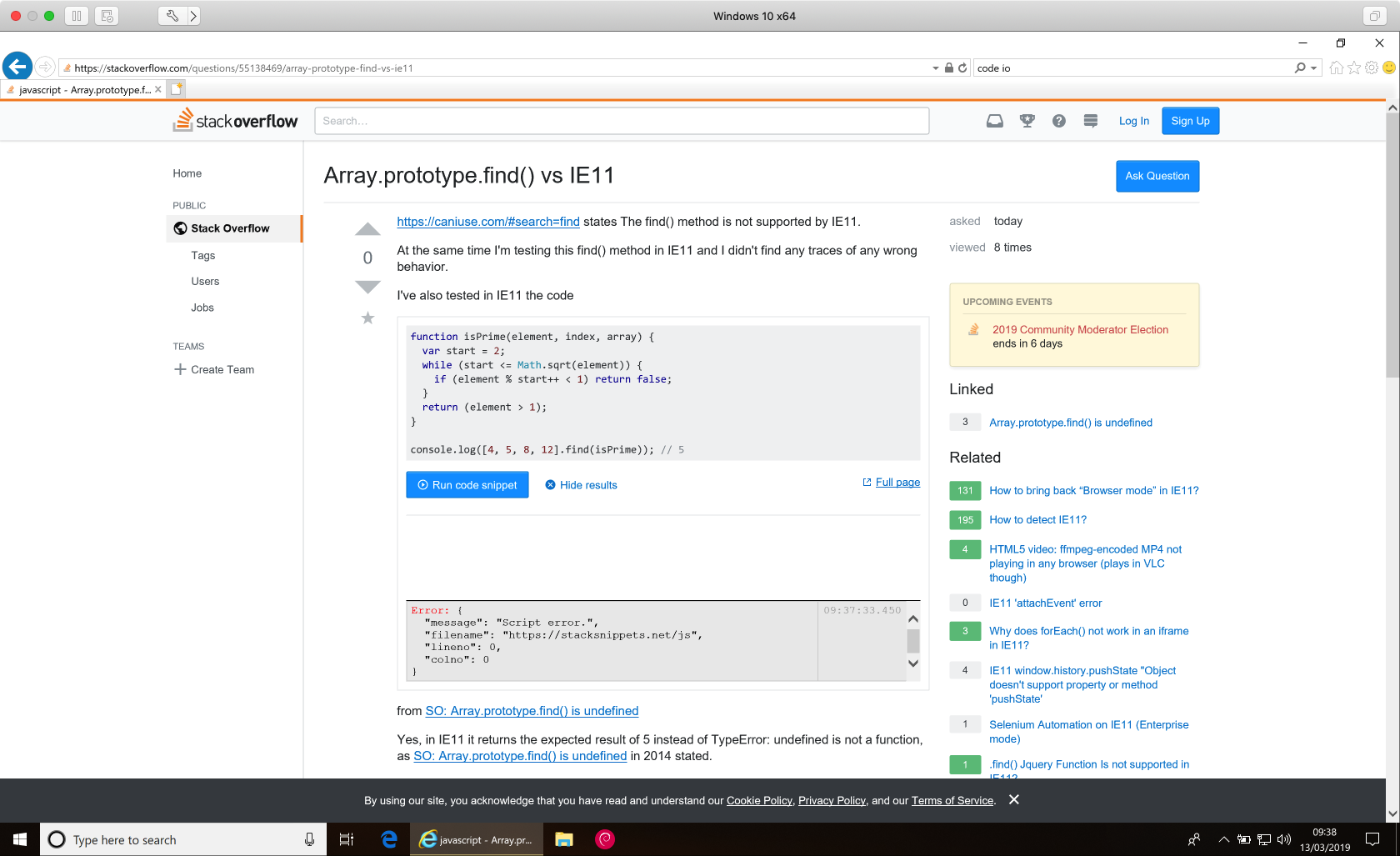Viewport: 1400px width, 856px height.
Task: Open Task View on the taskbar
Action: 347,839
